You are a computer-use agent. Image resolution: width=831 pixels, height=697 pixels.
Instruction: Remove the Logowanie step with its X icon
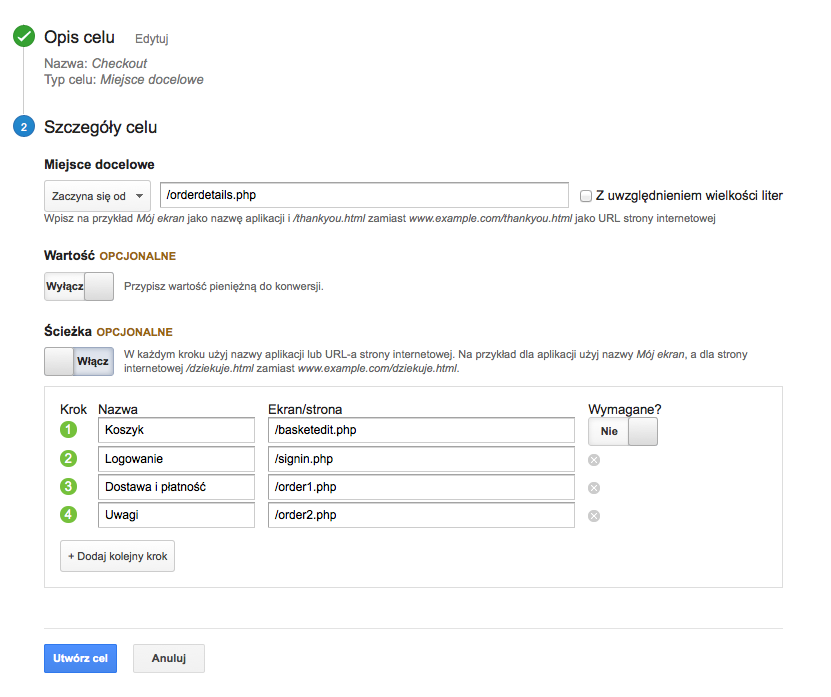[593, 459]
